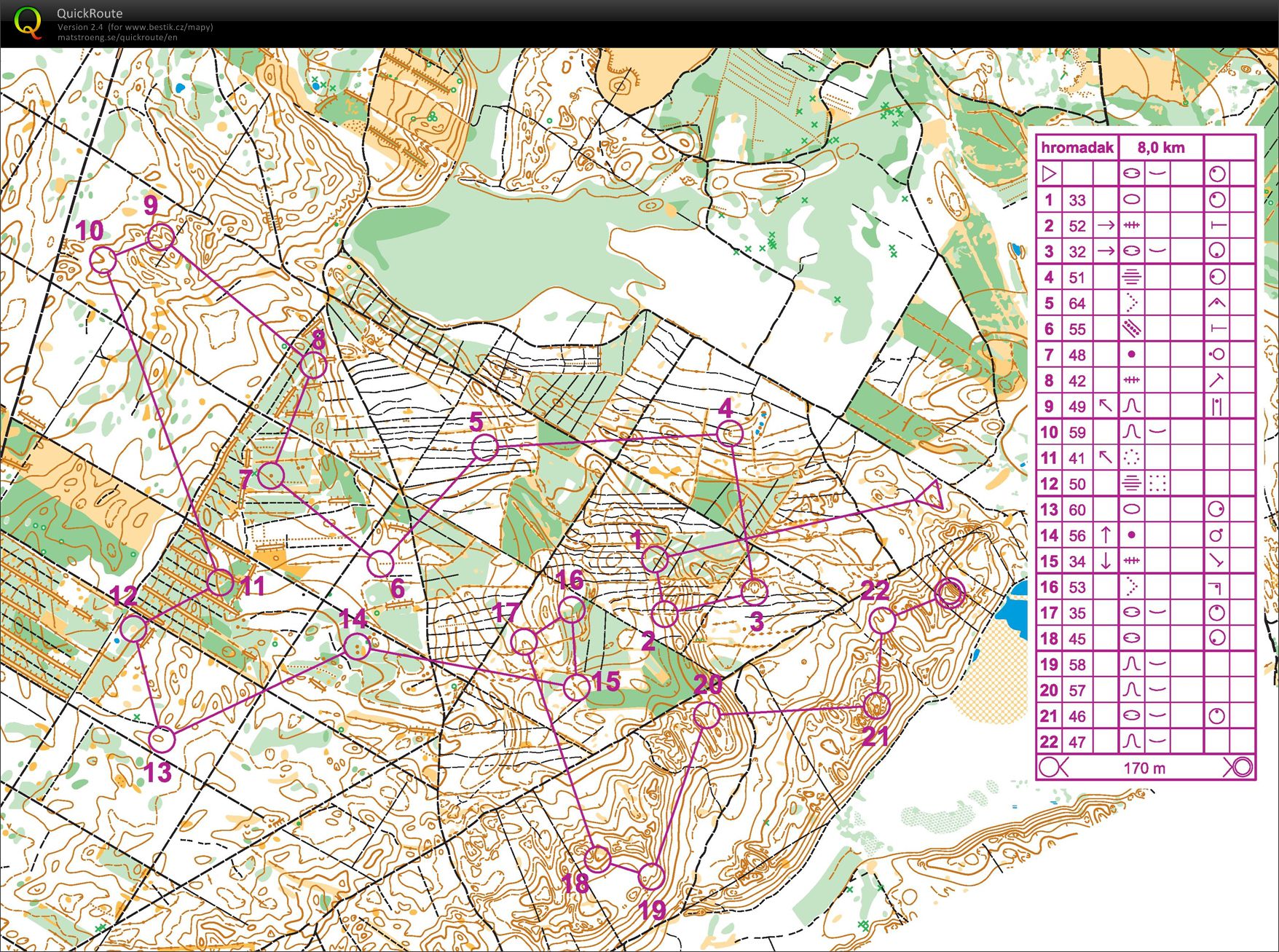Select control circle 15 on the map

[576, 687]
